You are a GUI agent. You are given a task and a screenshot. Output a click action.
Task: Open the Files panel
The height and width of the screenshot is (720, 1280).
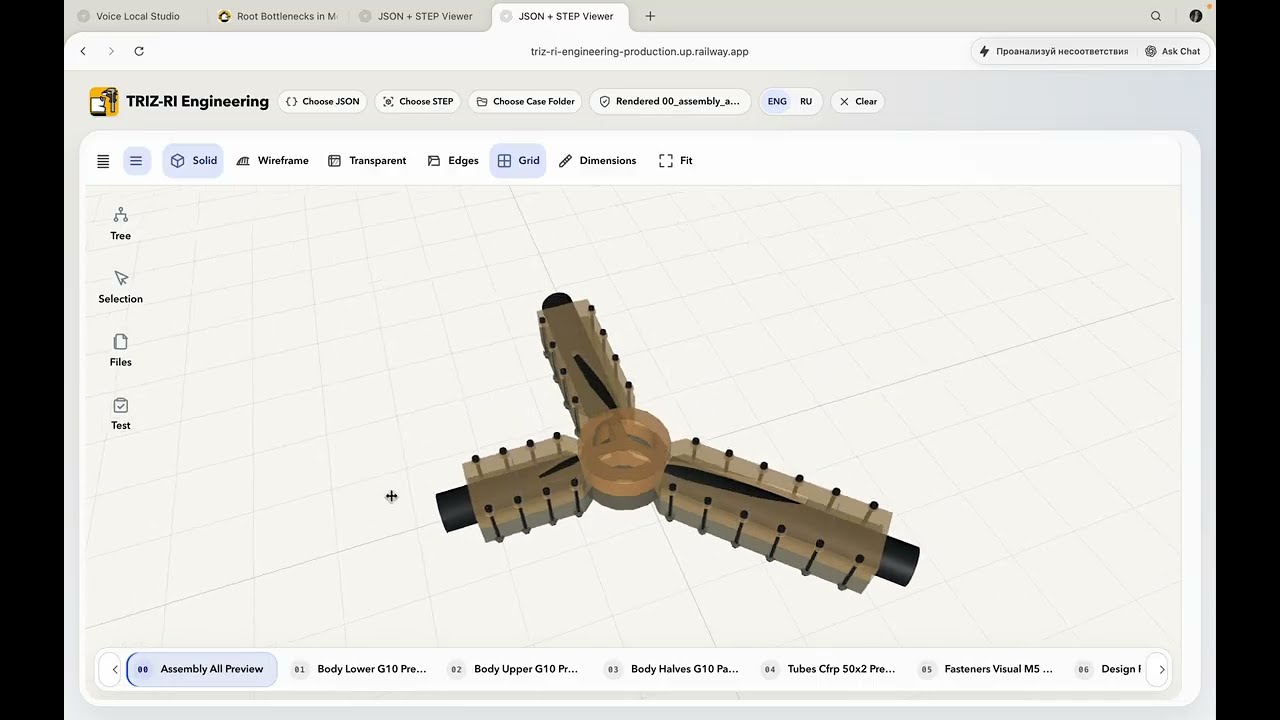point(120,350)
